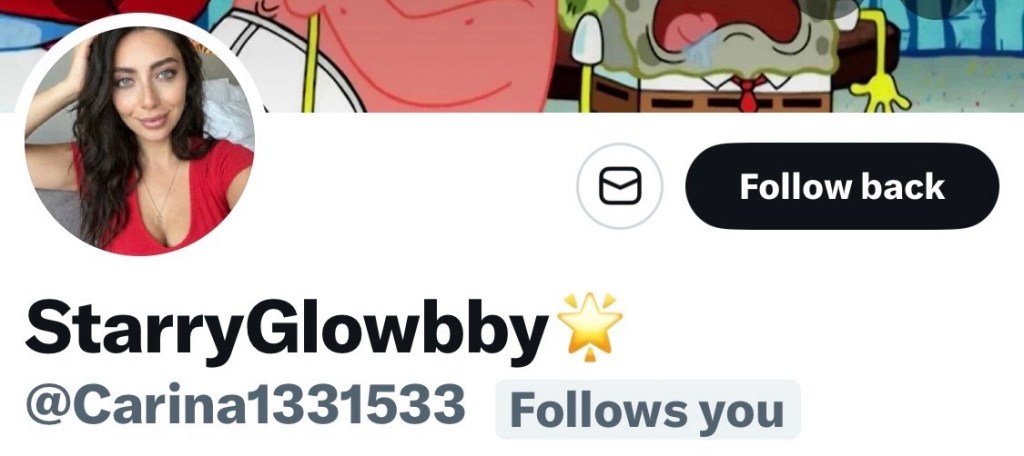The width and height of the screenshot is (1024, 456).
Task: Tap the blue fence background in banner
Action: 960,33
